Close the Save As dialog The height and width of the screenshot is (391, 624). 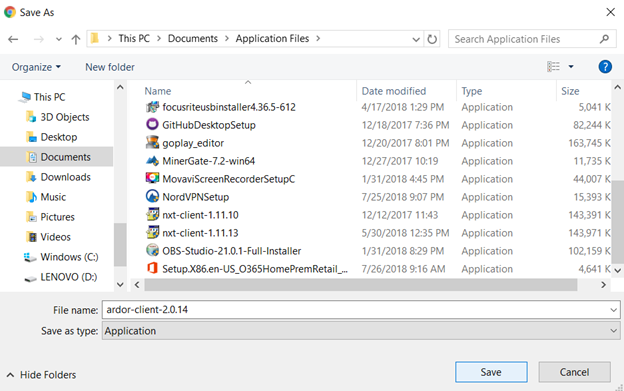(x=610, y=12)
